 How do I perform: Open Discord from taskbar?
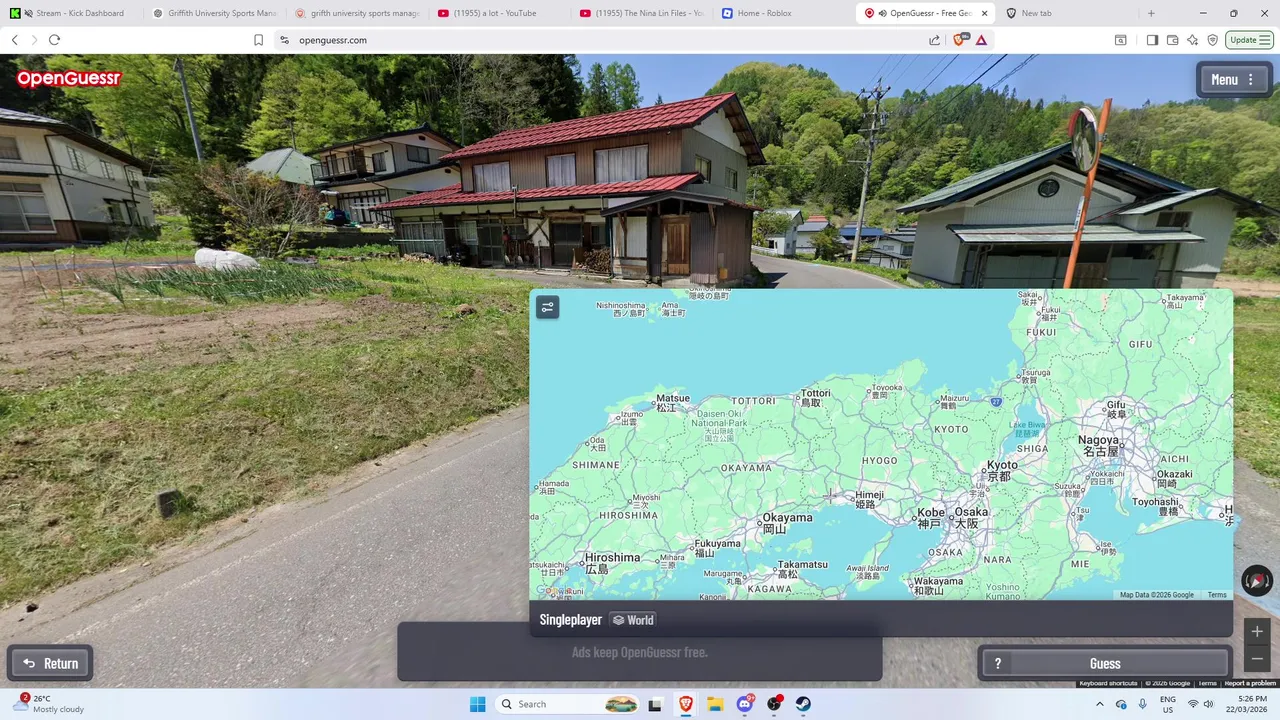point(745,704)
